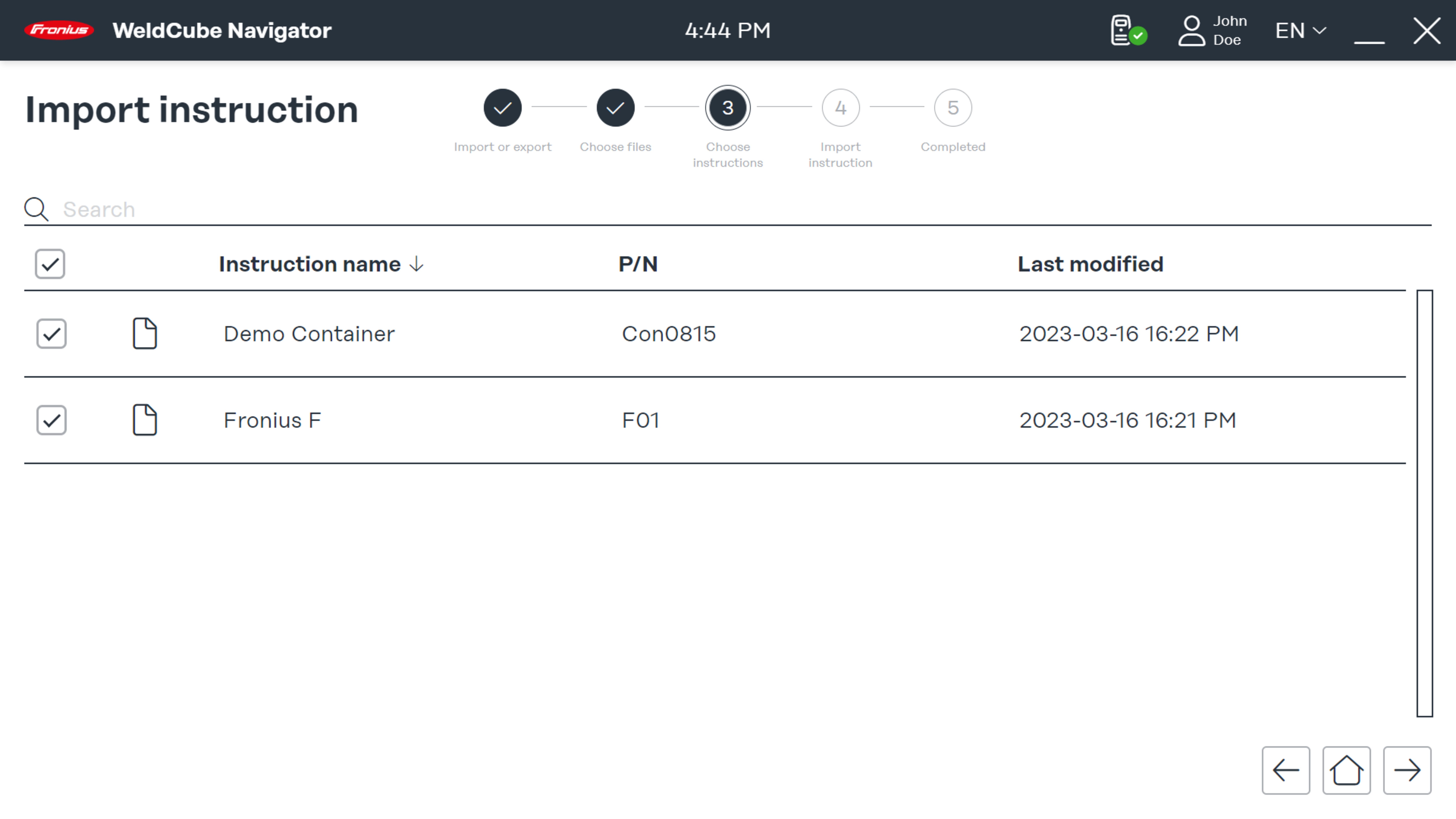Return home with the house button
Screen dimensions: 1456x819
pyautogui.click(x=1346, y=770)
